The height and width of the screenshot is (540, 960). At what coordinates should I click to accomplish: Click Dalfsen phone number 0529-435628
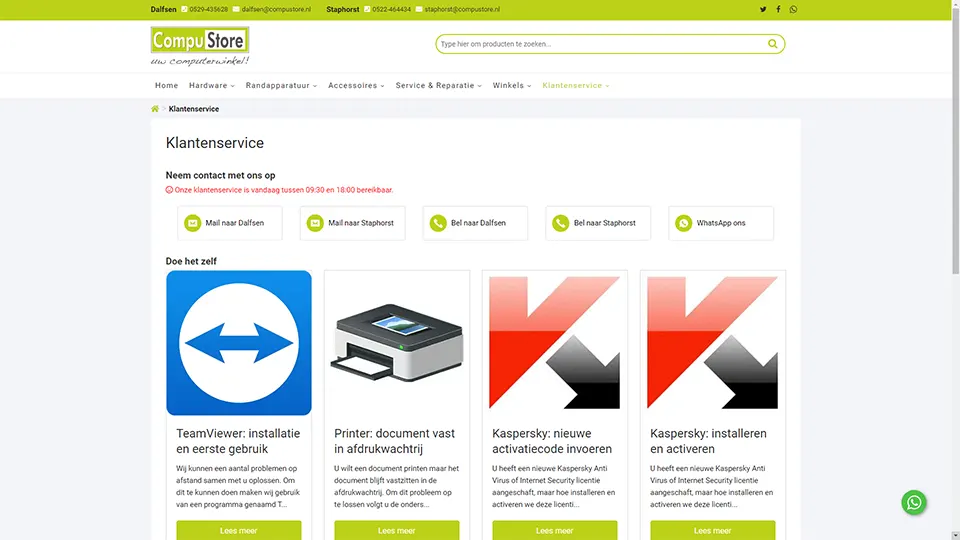(x=208, y=9)
